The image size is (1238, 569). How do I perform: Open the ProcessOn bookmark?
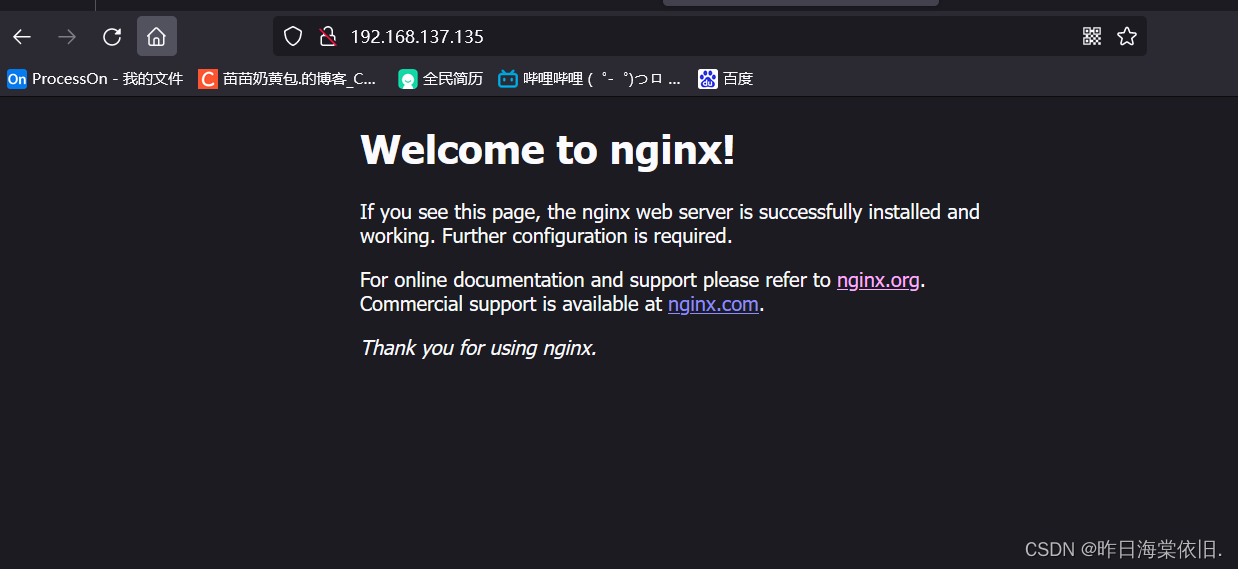point(95,79)
